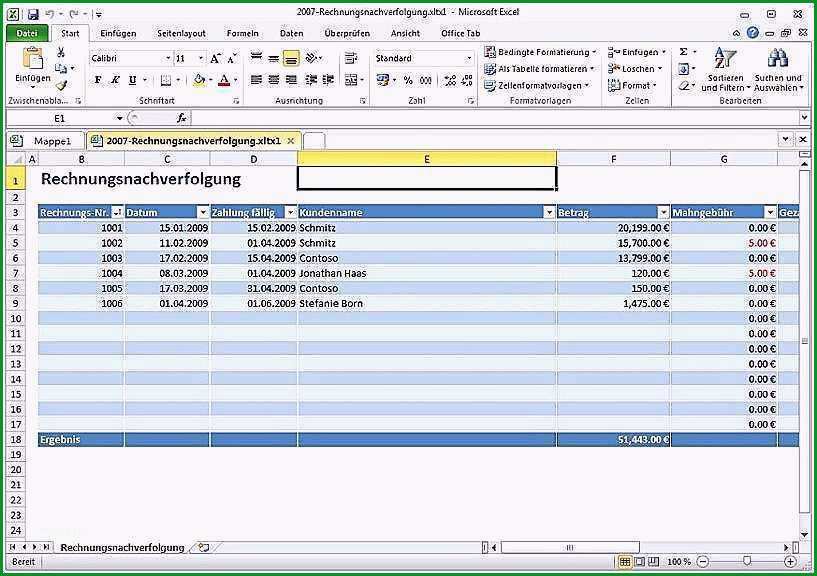
Task: Click the Löschen cells button
Action: [x=635, y=68]
